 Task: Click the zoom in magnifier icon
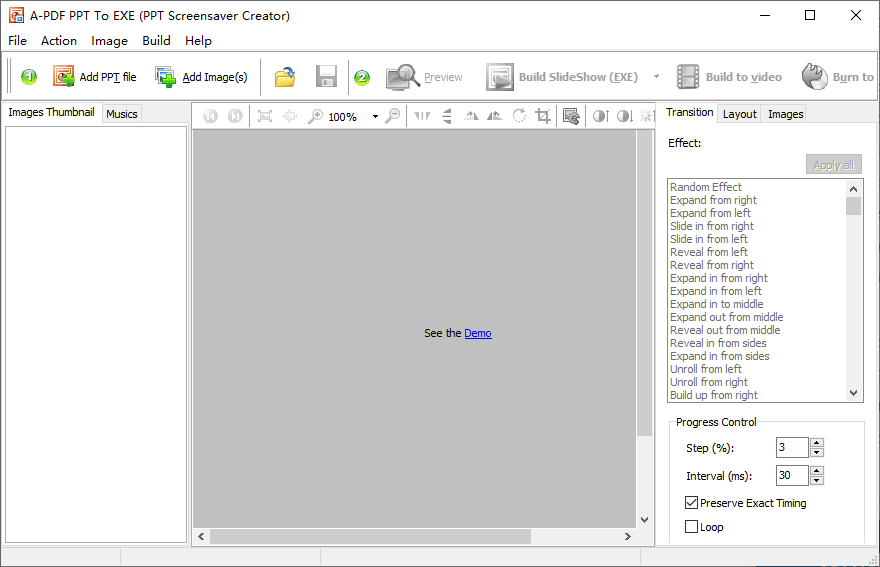click(x=315, y=116)
